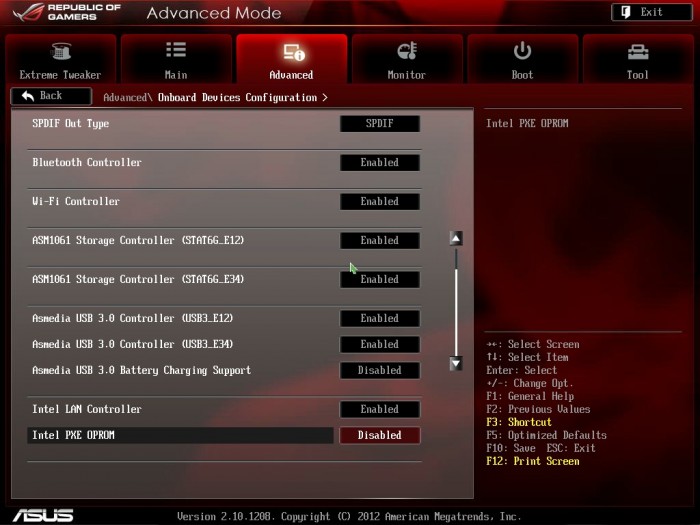Click the F2: Previous Values entry
The image size is (700, 525).
538,409
